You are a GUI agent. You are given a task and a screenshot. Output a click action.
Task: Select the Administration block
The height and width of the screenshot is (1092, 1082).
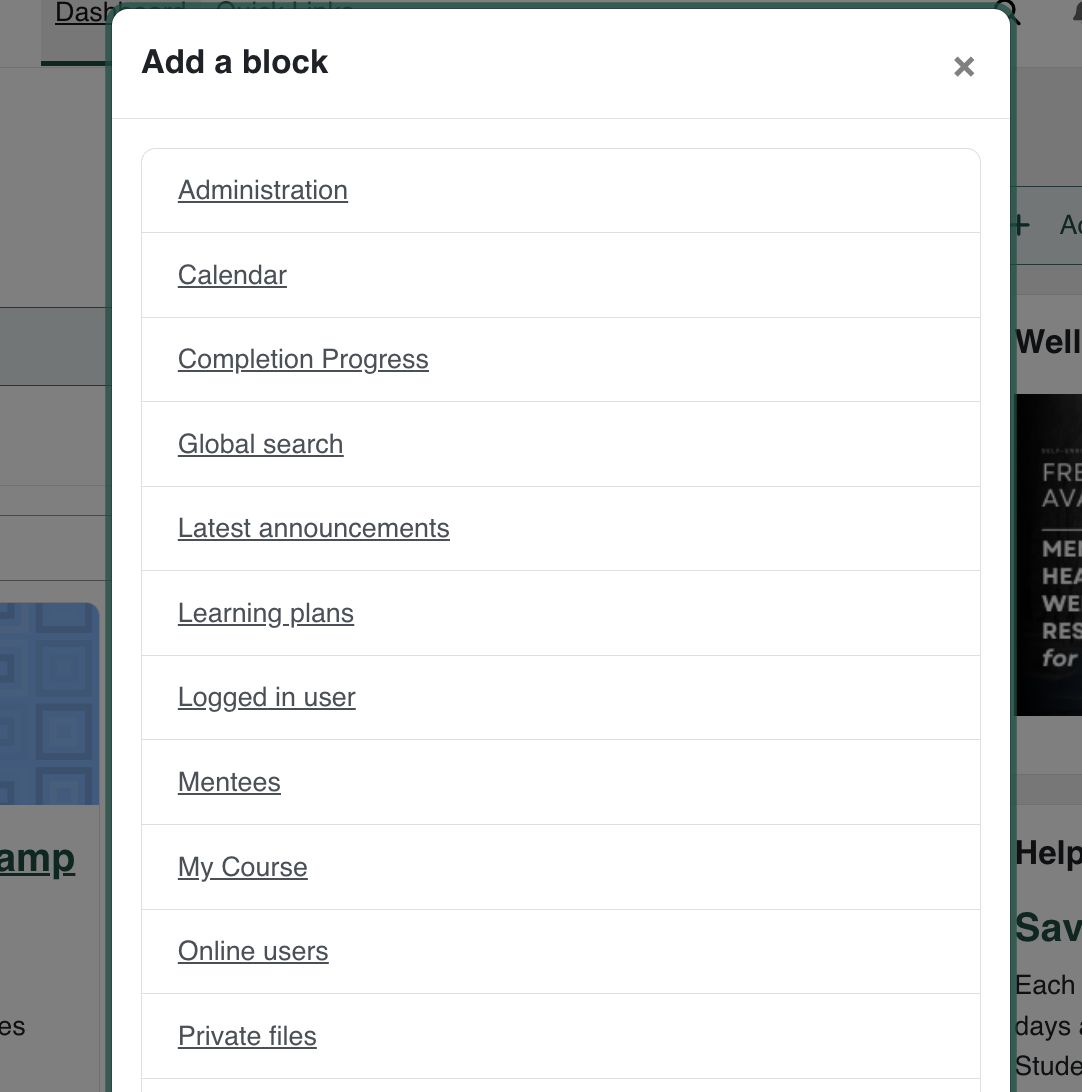click(x=262, y=190)
